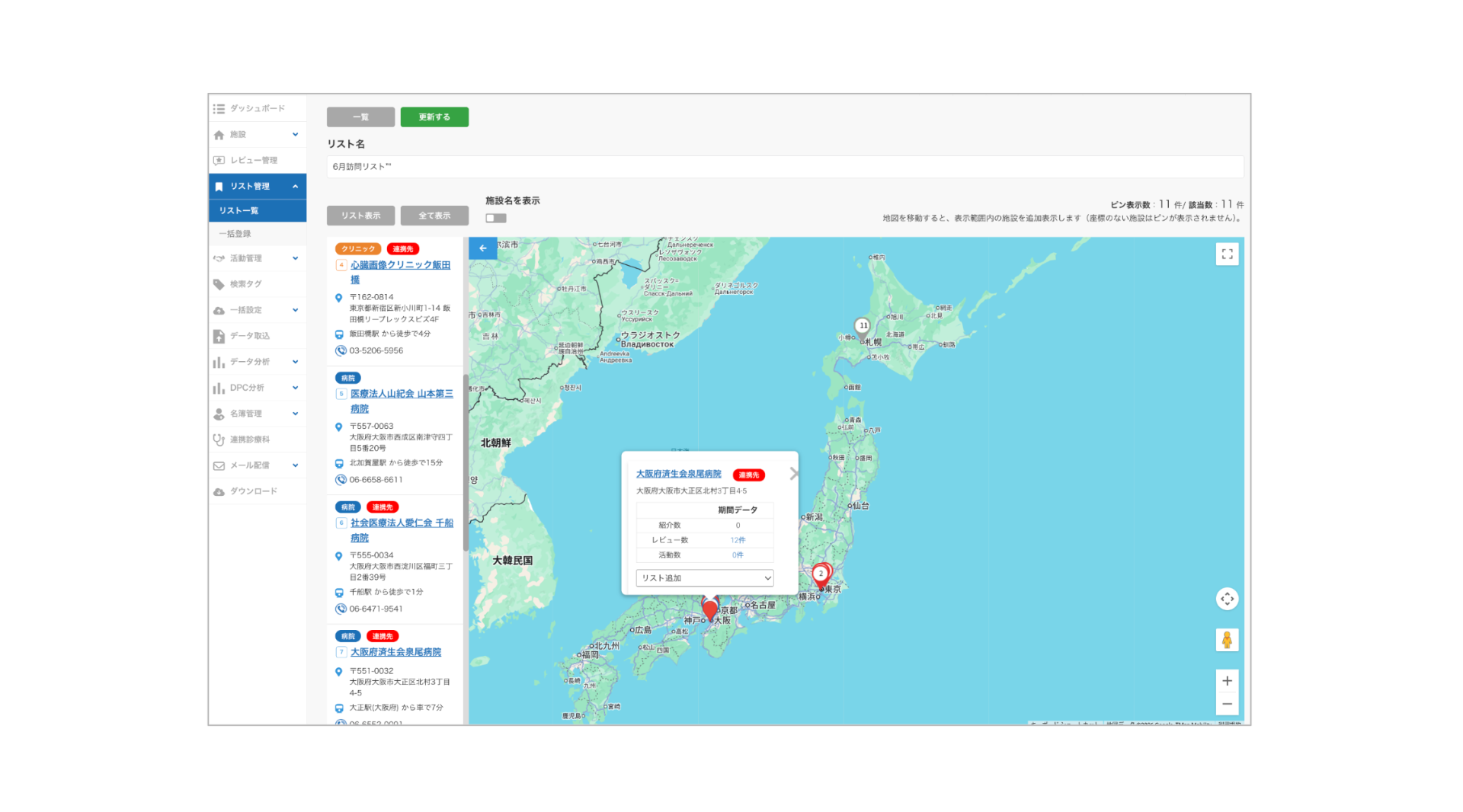Screen dimensions: 1463x812
Task: Click the リスト管理 bookmark icon
Action: 219,187
